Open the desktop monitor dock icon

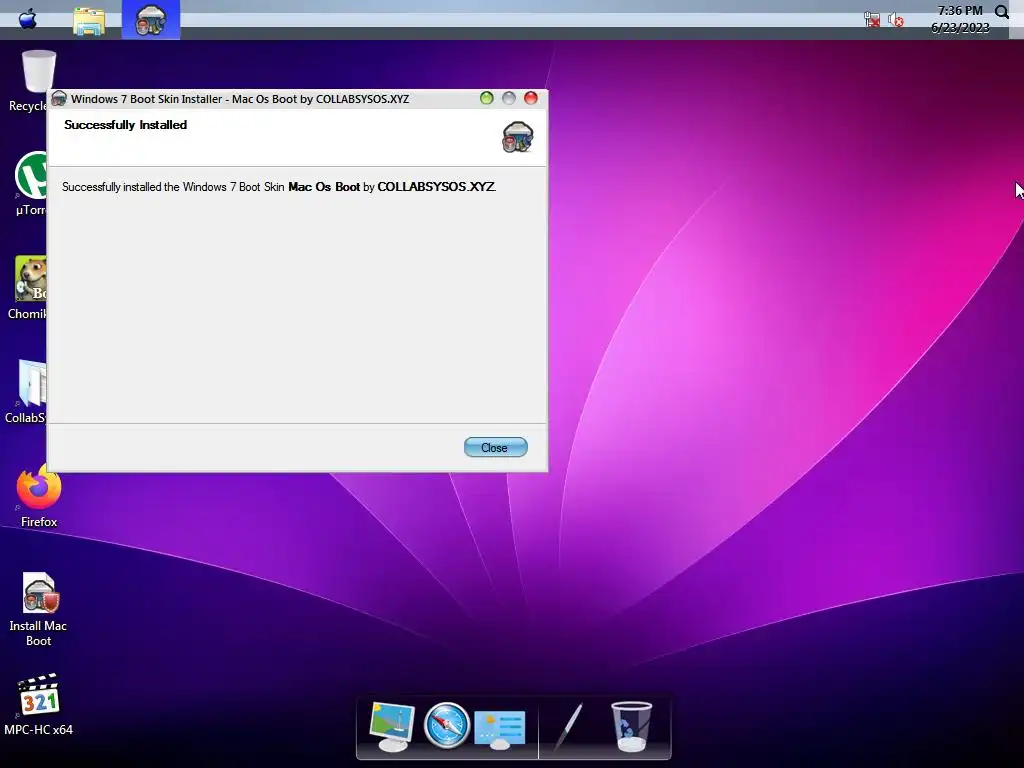[391, 726]
